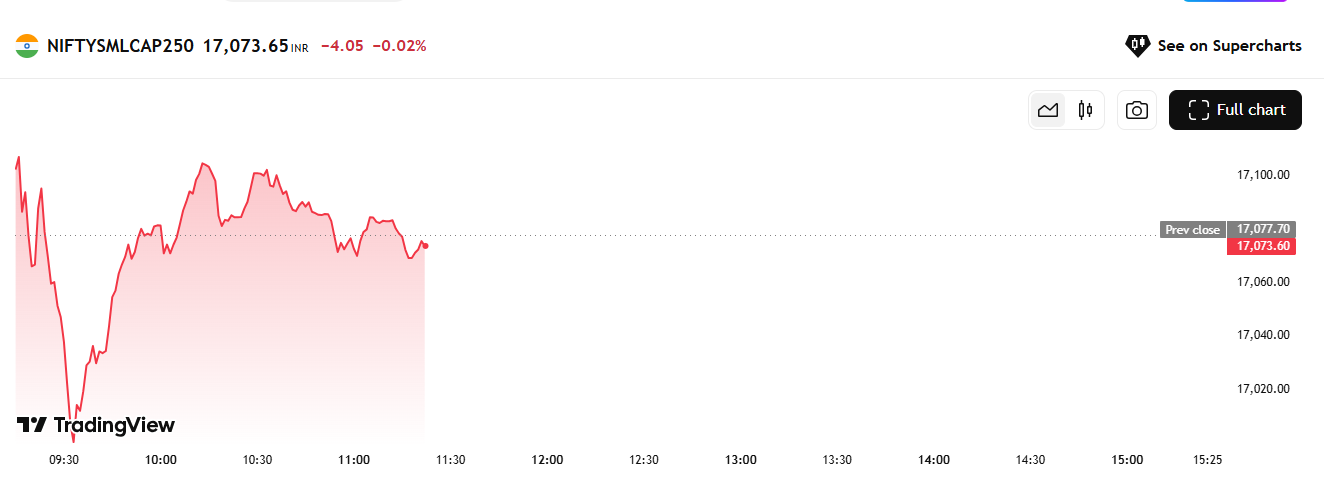Select the 17,077.70 previous close price tag
Viewport: 1324px width, 501px height.
pyautogui.click(x=1261, y=229)
